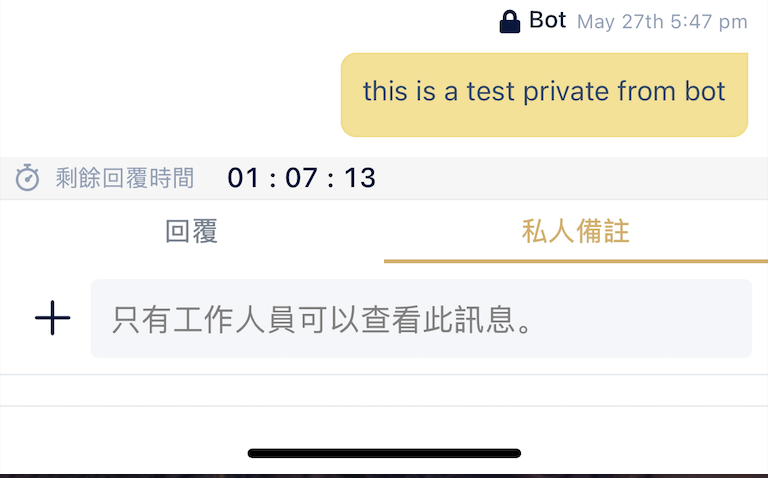Tap the lock icon beside Bot
This screenshot has width=768, height=478.
(510, 21)
